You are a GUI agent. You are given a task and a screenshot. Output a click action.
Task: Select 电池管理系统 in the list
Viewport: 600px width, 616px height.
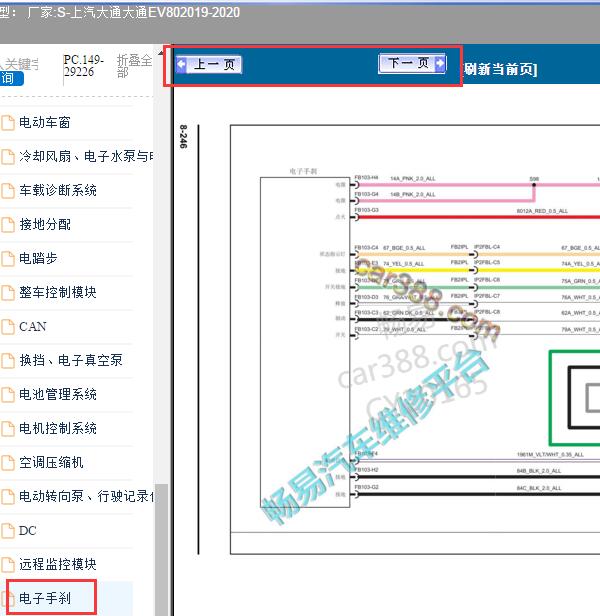pos(58,394)
